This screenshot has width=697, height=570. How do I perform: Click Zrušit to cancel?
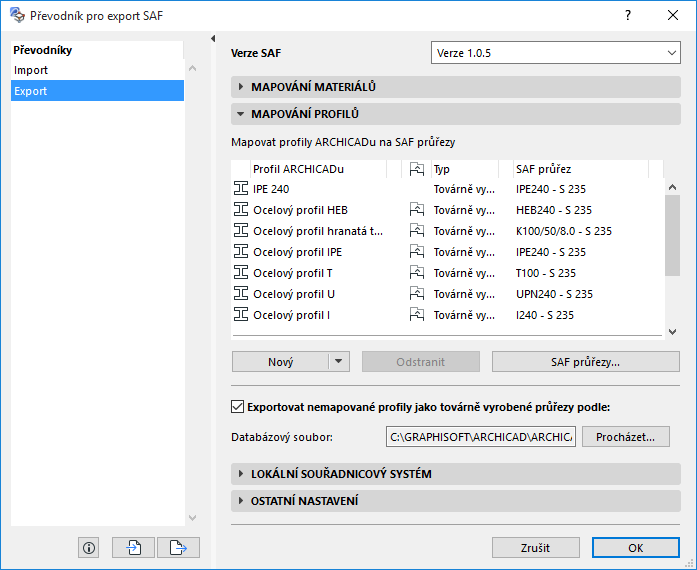click(535, 547)
